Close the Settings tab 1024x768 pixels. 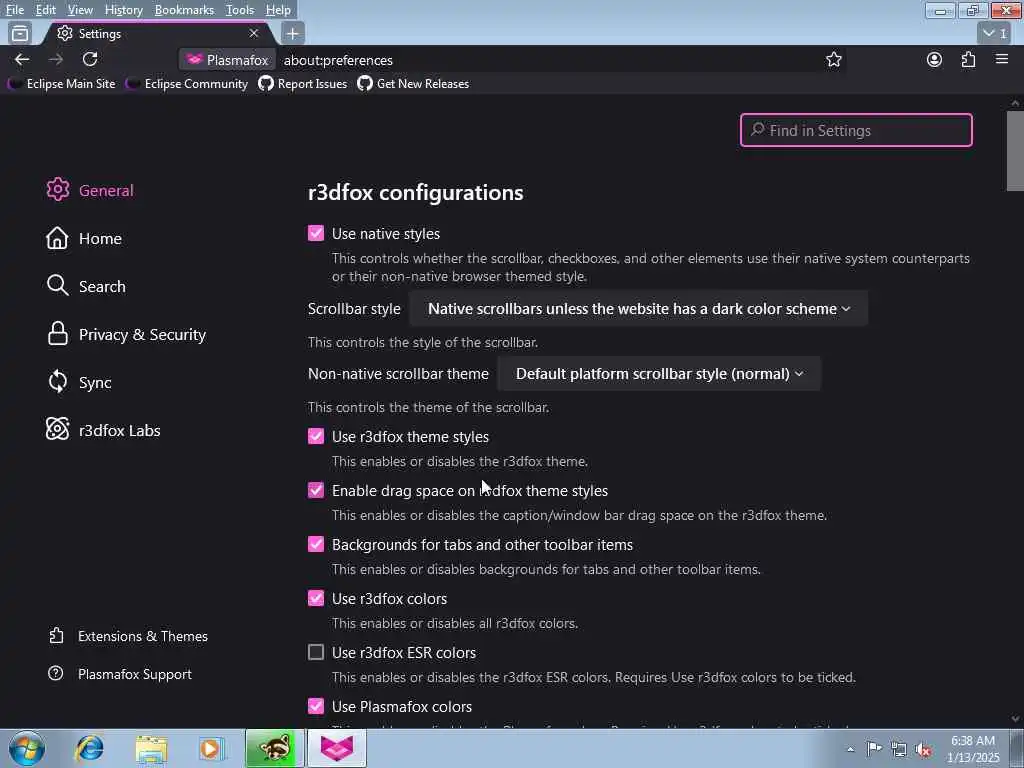(x=254, y=33)
